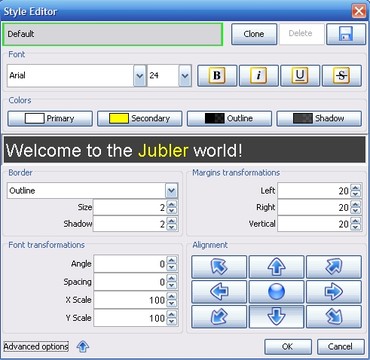Image resolution: width=370 pixels, height=360 pixels.
Task: Click the Right margin value field
Action: pos(314,208)
